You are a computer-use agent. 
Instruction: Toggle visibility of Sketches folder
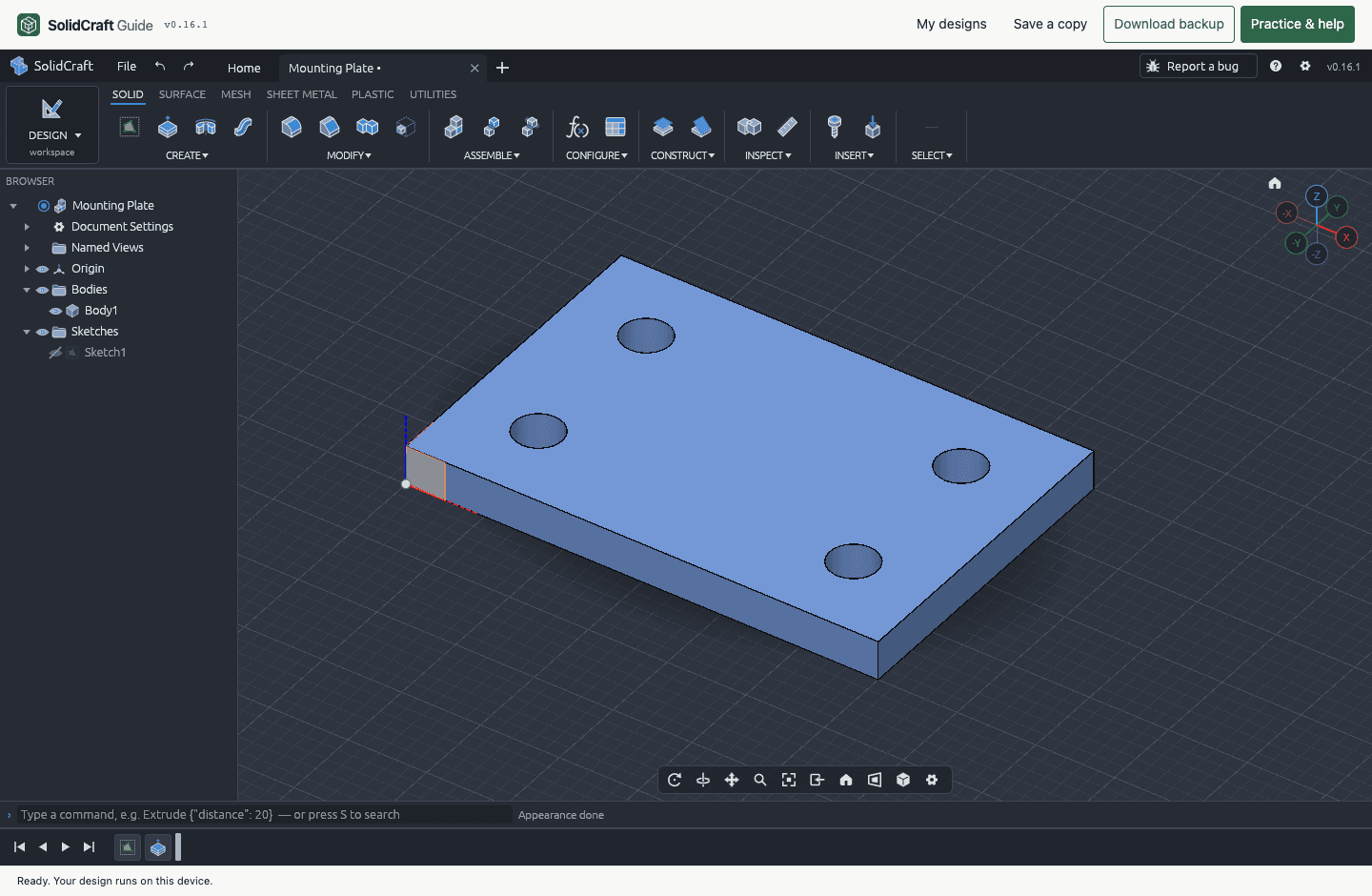pyautogui.click(x=42, y=332)
